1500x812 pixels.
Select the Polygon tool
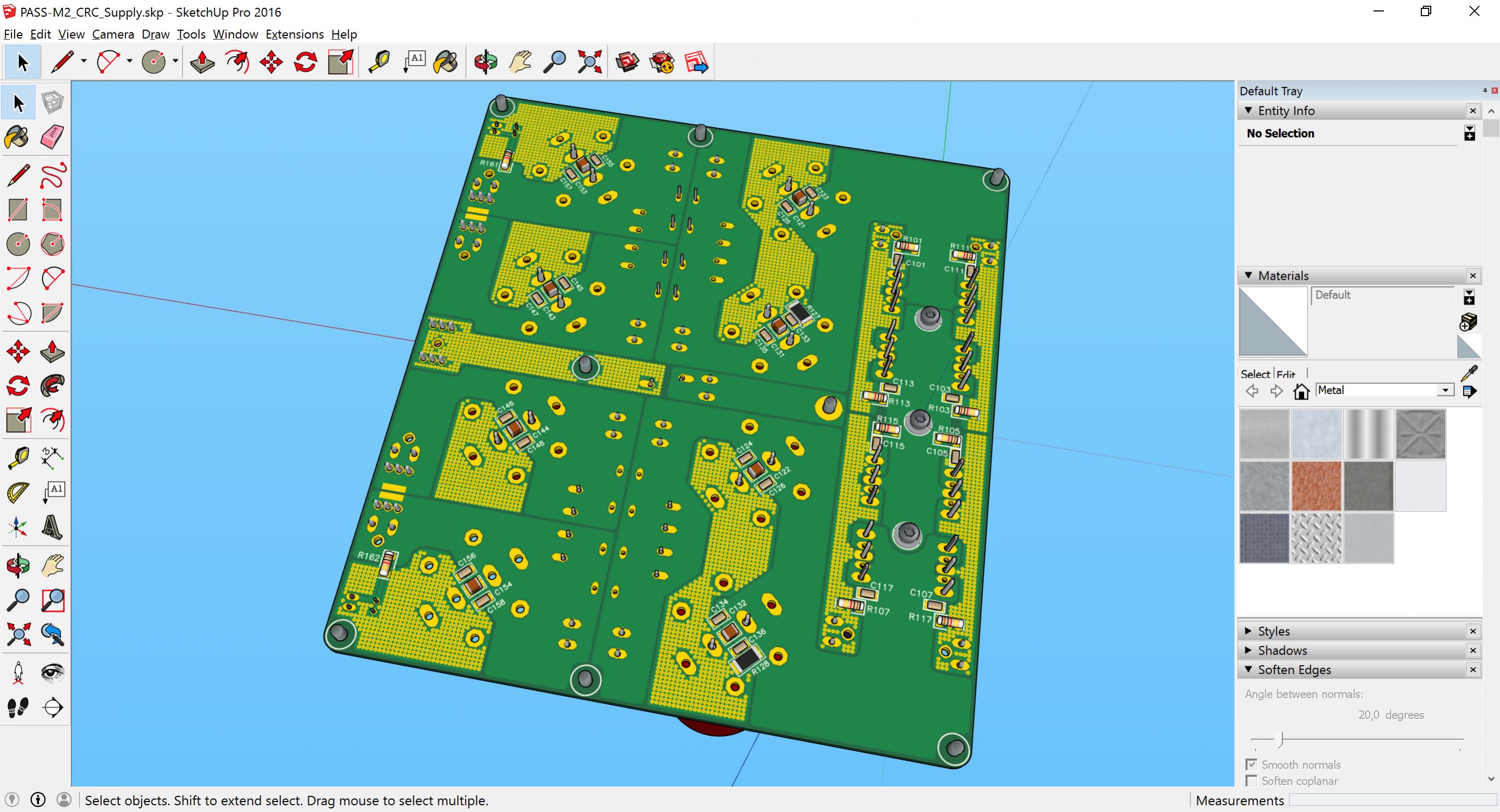tap(53, 244)
